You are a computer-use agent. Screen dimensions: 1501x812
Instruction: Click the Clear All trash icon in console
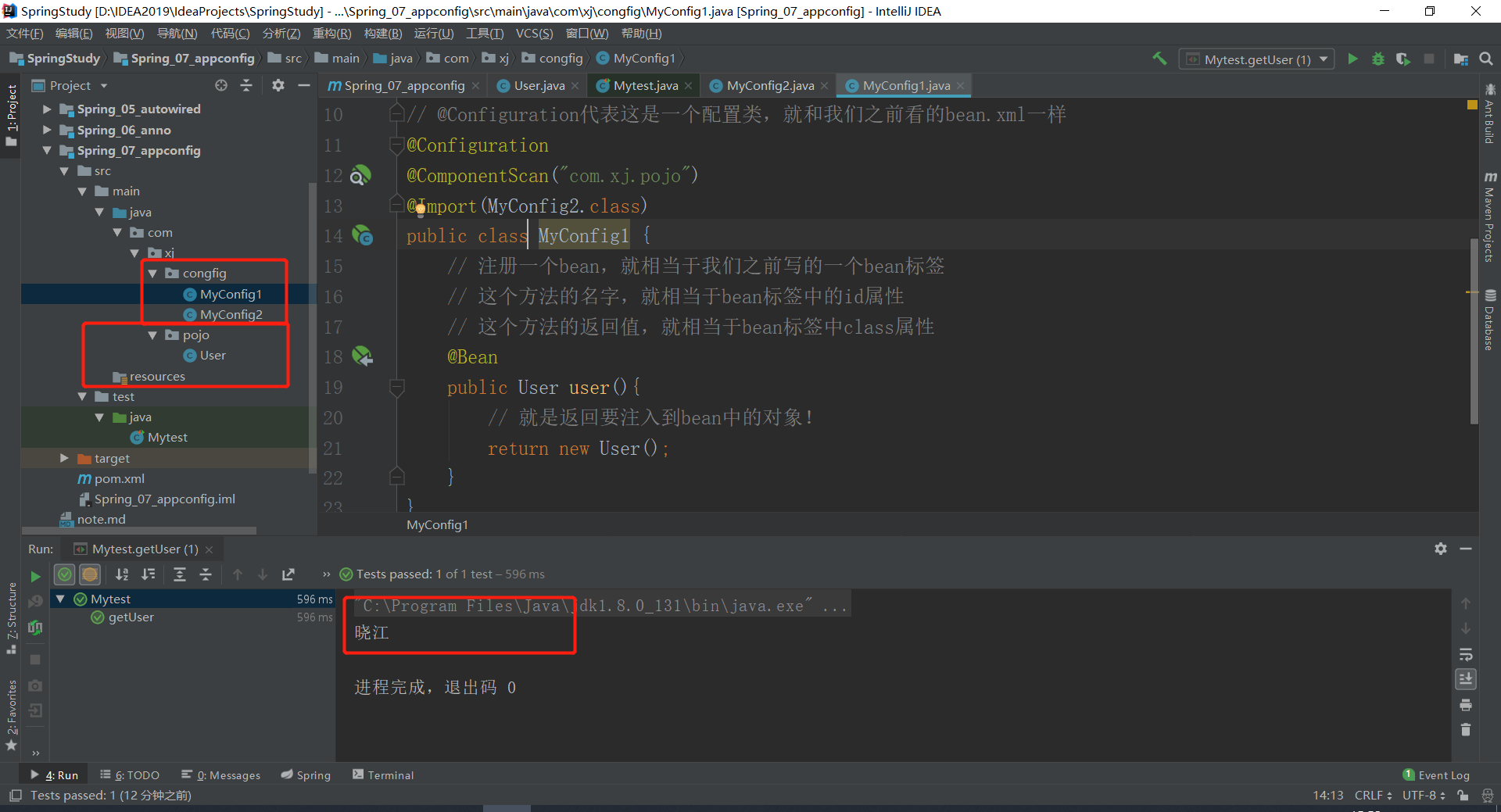point(1466,730)
